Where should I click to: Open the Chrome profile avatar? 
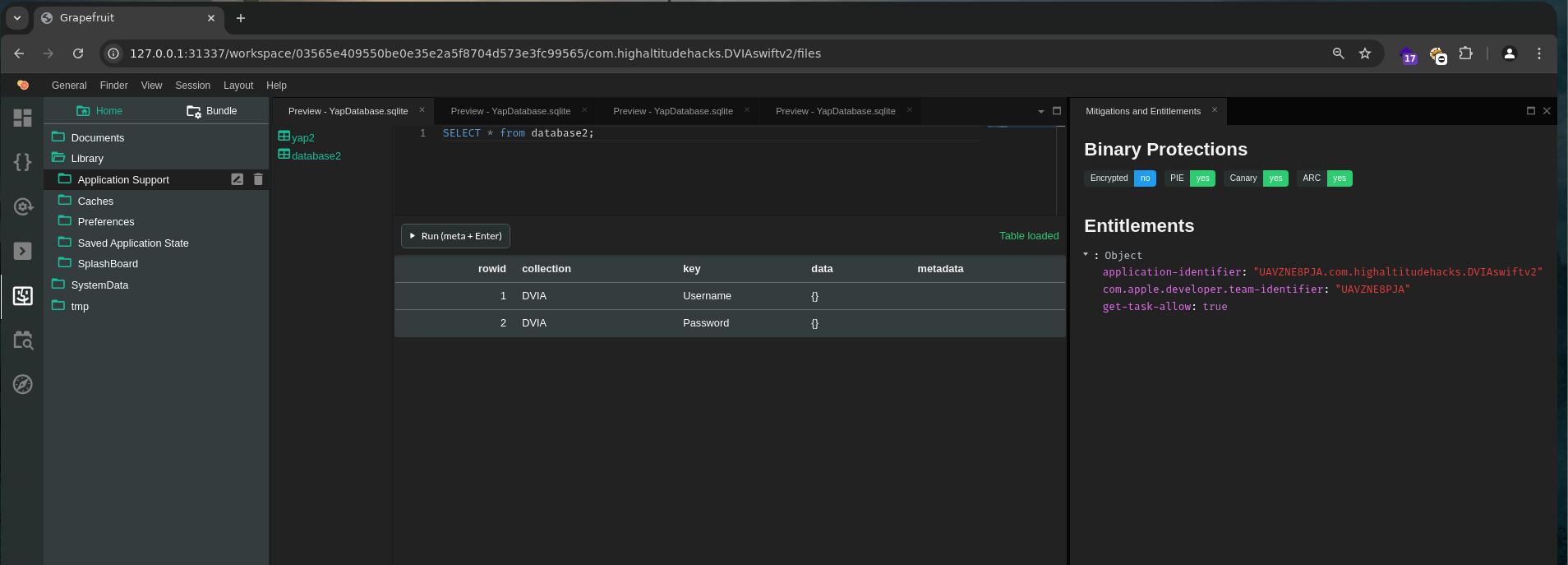click(x=1510, y=53)
